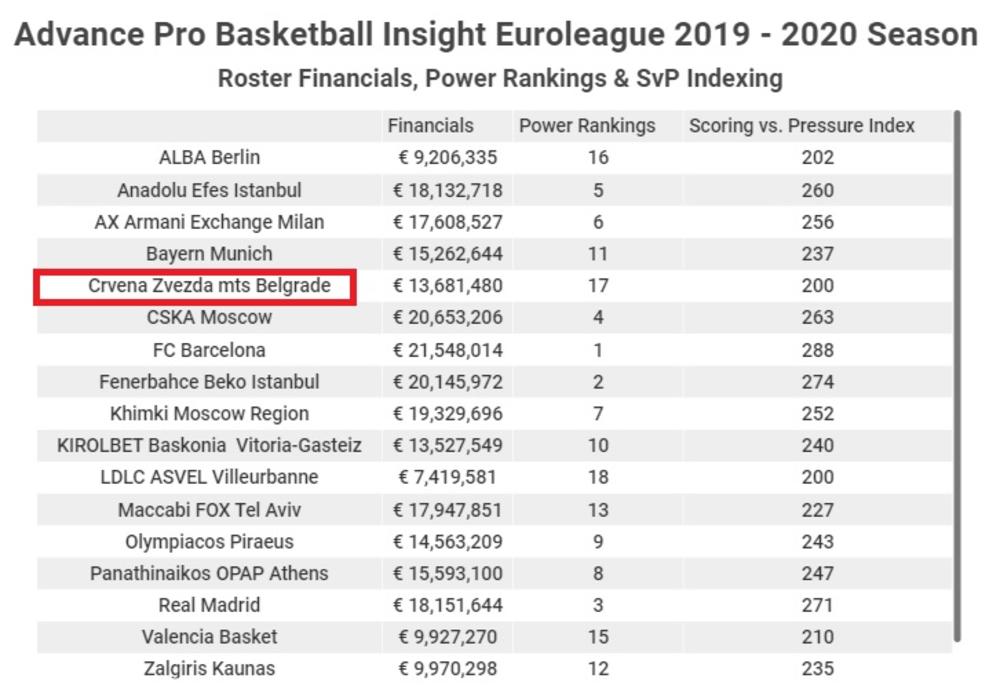
Task: Click the Khimki Moscow Region team name
Action: coord(209,414)
